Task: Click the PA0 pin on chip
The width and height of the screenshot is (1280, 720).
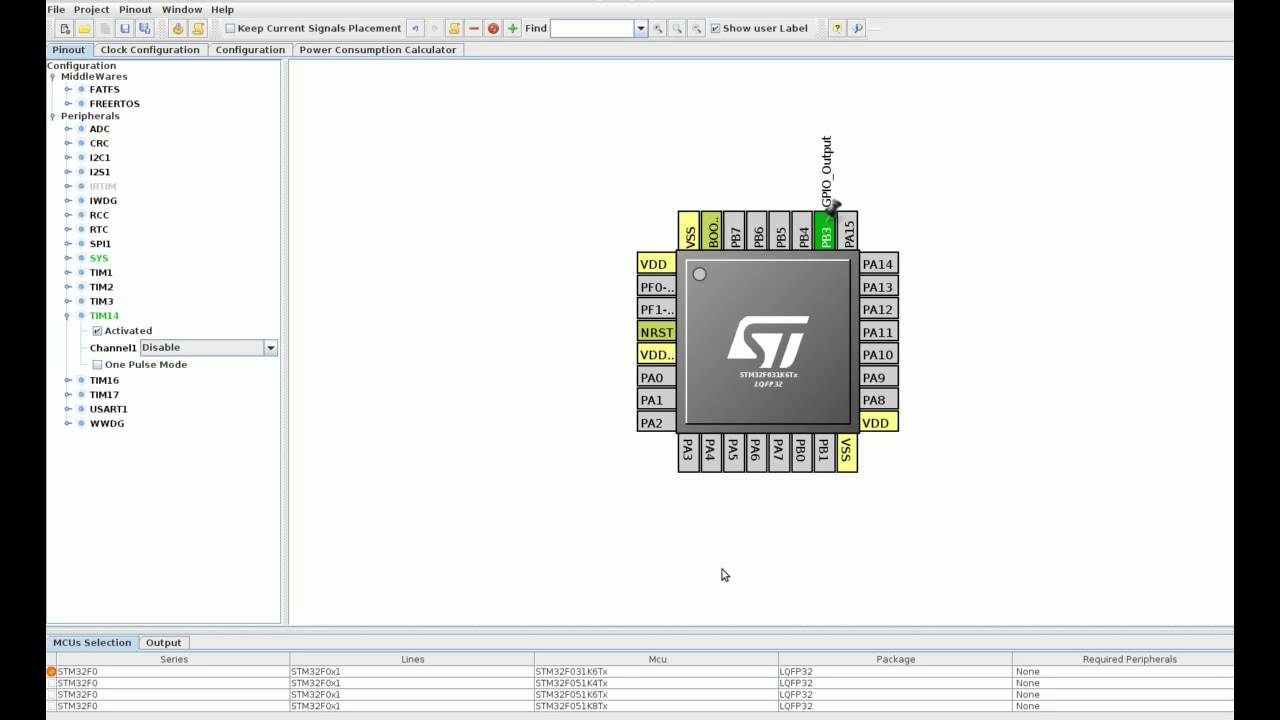Action: [656, 378]
